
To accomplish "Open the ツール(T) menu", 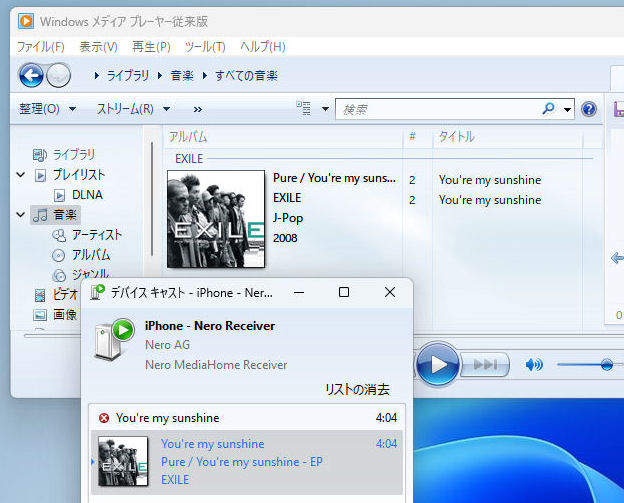I will [x=205, y=47].
